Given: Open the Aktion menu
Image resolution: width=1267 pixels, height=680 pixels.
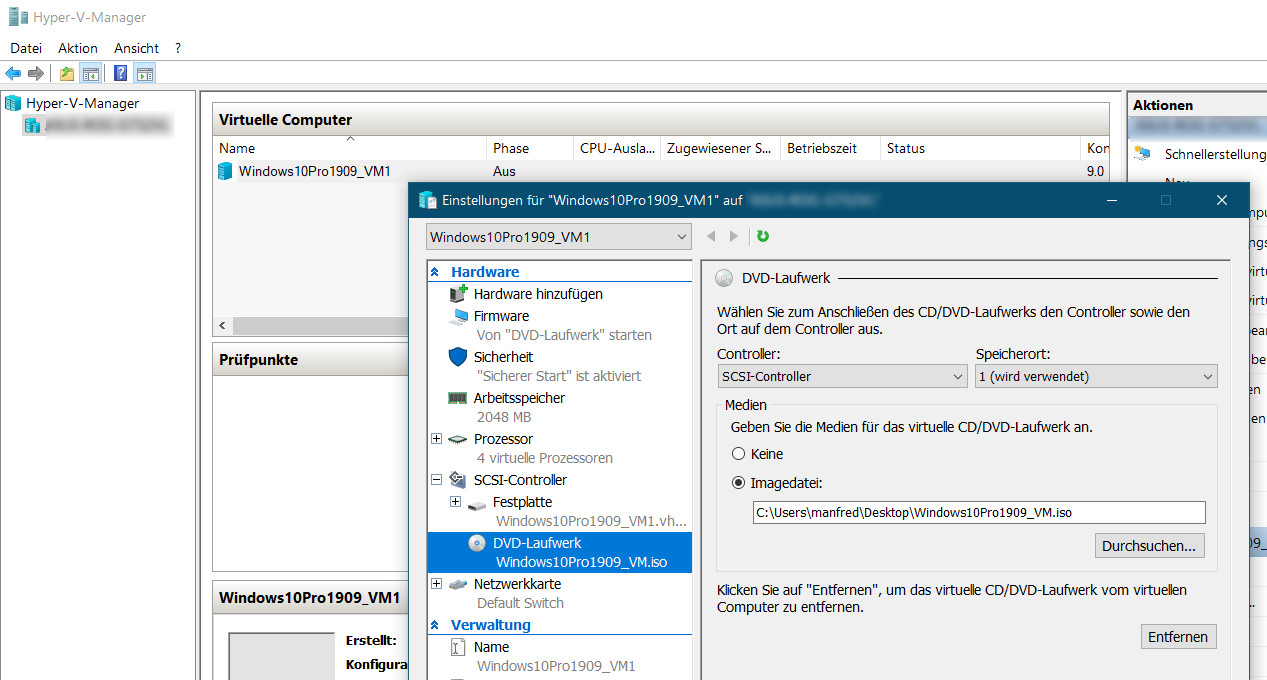Looking at the screenshot, I should [78, 48].
